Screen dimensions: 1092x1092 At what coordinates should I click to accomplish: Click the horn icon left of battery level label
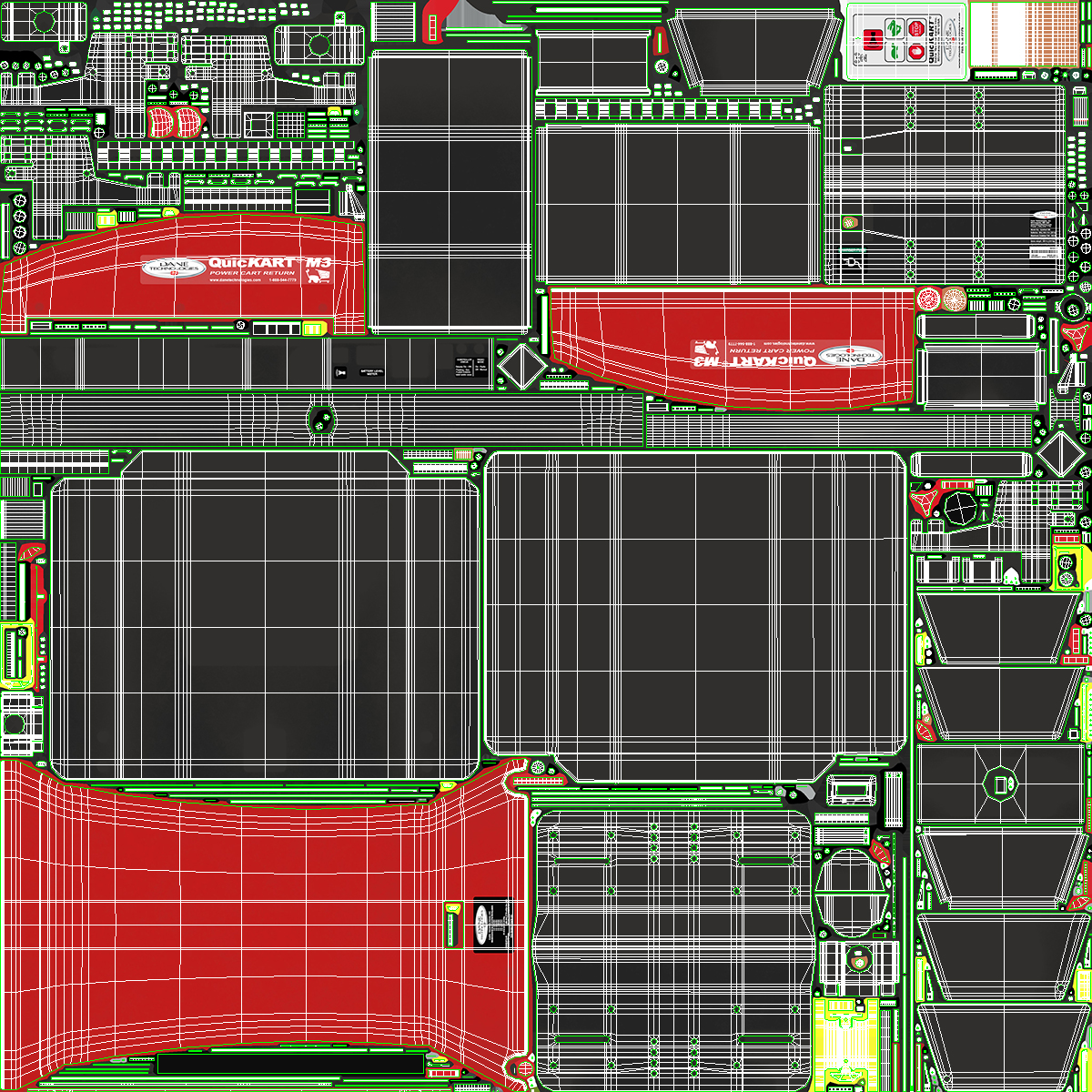(x=340, y=372)
